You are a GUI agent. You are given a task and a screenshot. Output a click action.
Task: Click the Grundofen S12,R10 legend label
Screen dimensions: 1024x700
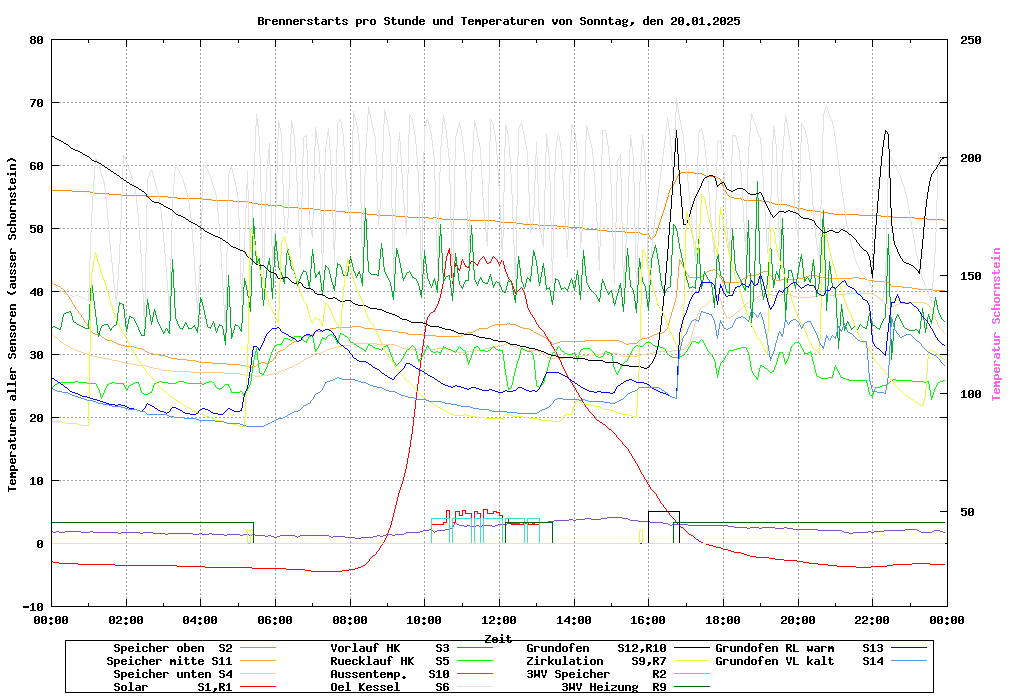pyautogui.click(x=596, y=648)
